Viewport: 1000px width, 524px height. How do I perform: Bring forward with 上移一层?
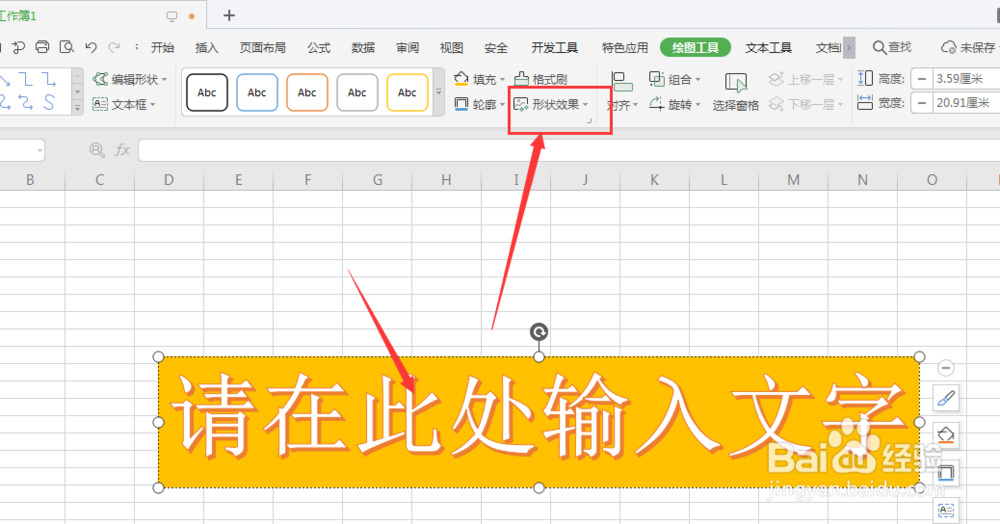click(805, 79)
